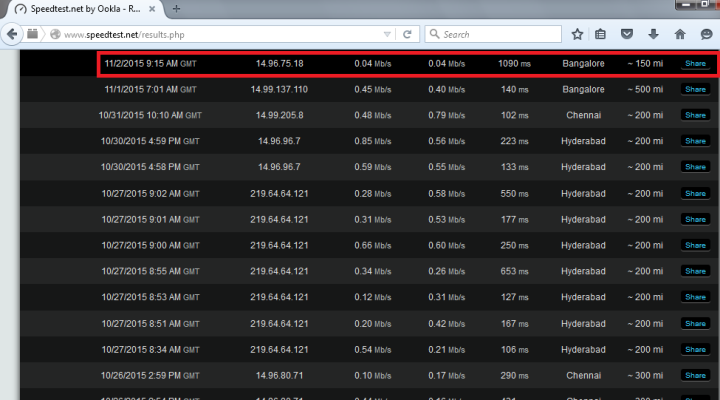720x400 pixels.
Task: Bookmark this page with the star icon
Action: (x=577, y=34)
